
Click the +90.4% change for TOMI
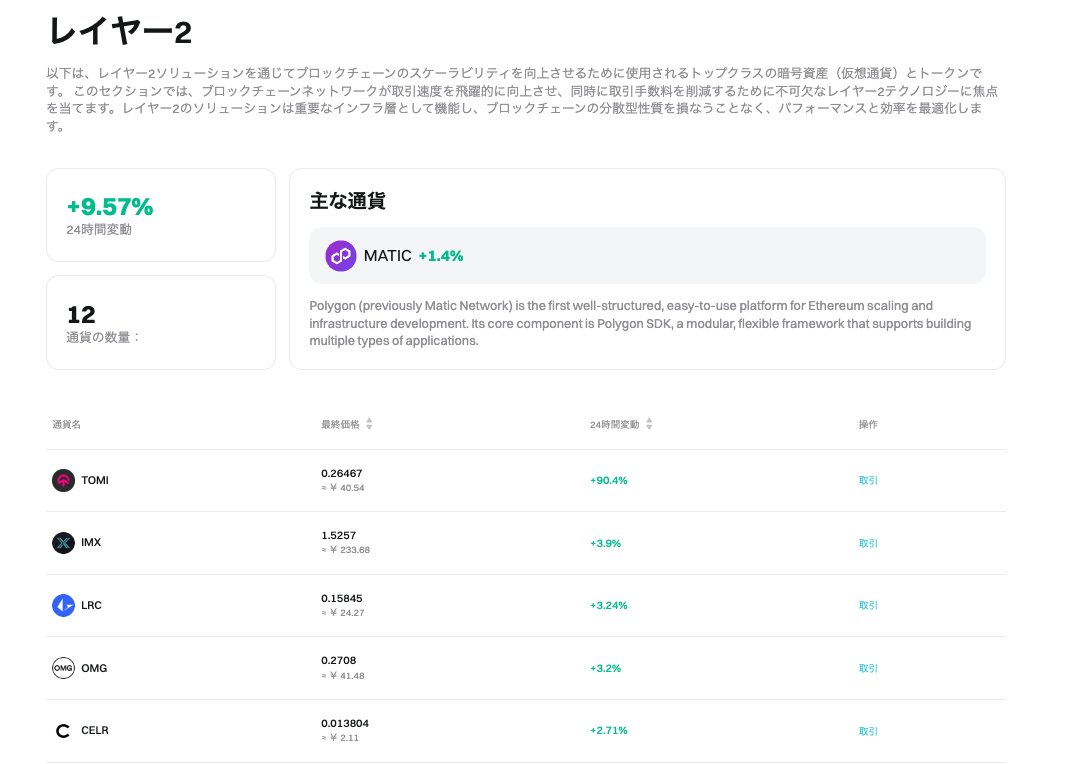(608, 480)
